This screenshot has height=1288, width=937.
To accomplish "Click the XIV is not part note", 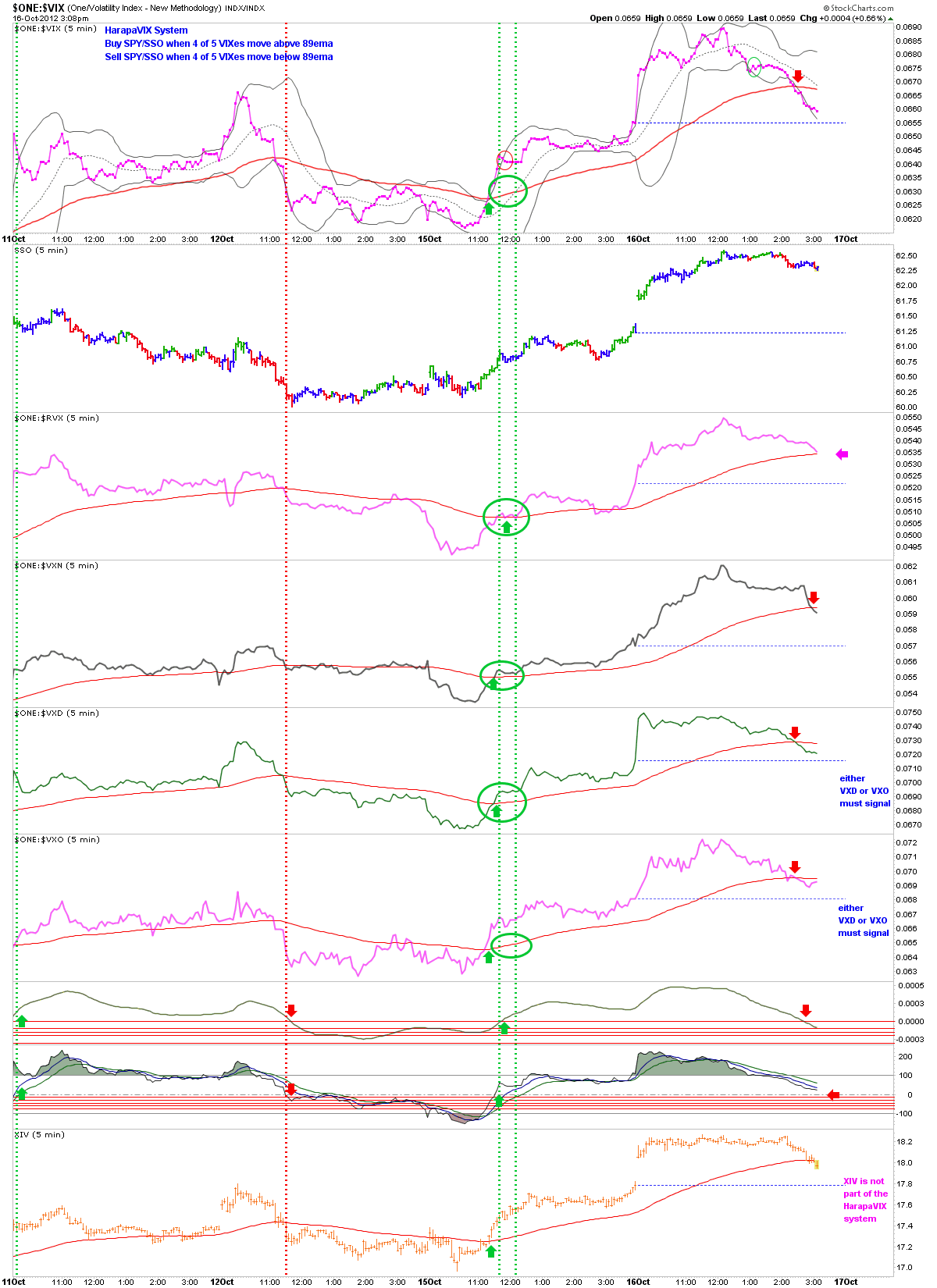I will (x=865, y=1200).
